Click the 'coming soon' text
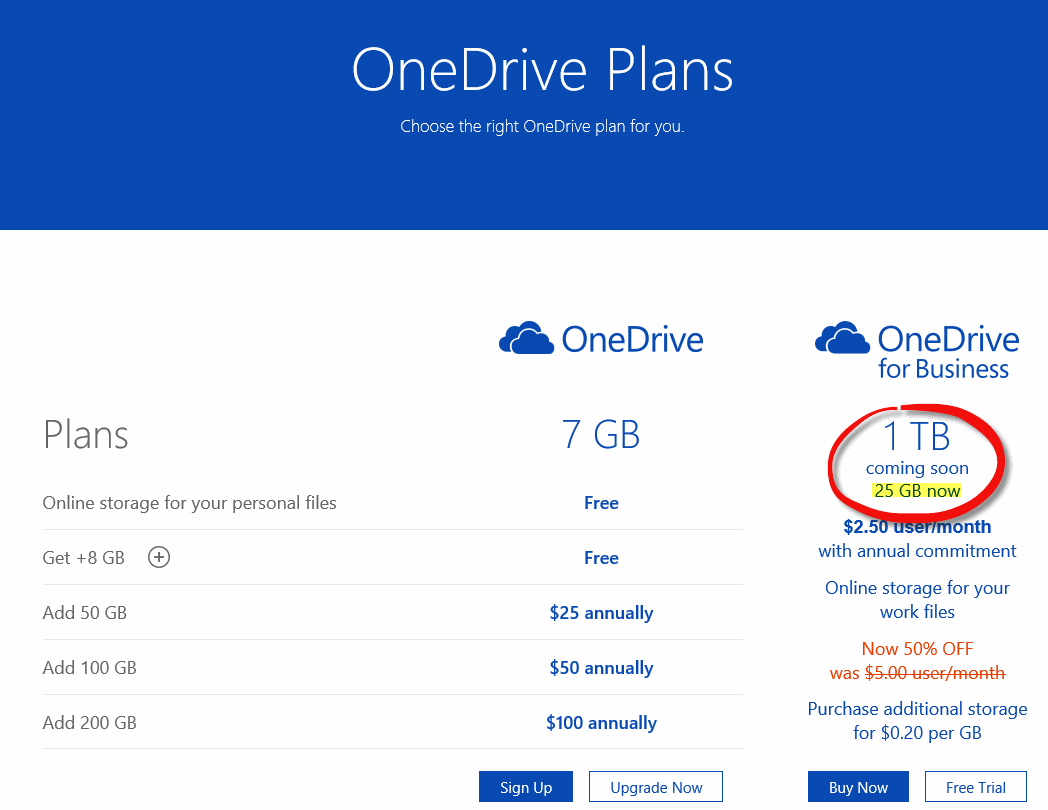 point(917,468)
